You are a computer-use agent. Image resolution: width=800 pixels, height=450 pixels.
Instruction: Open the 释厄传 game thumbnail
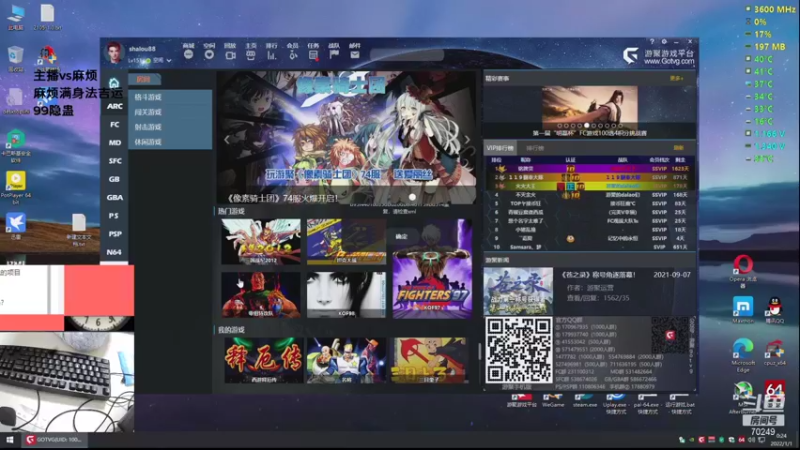coord(263,360)
